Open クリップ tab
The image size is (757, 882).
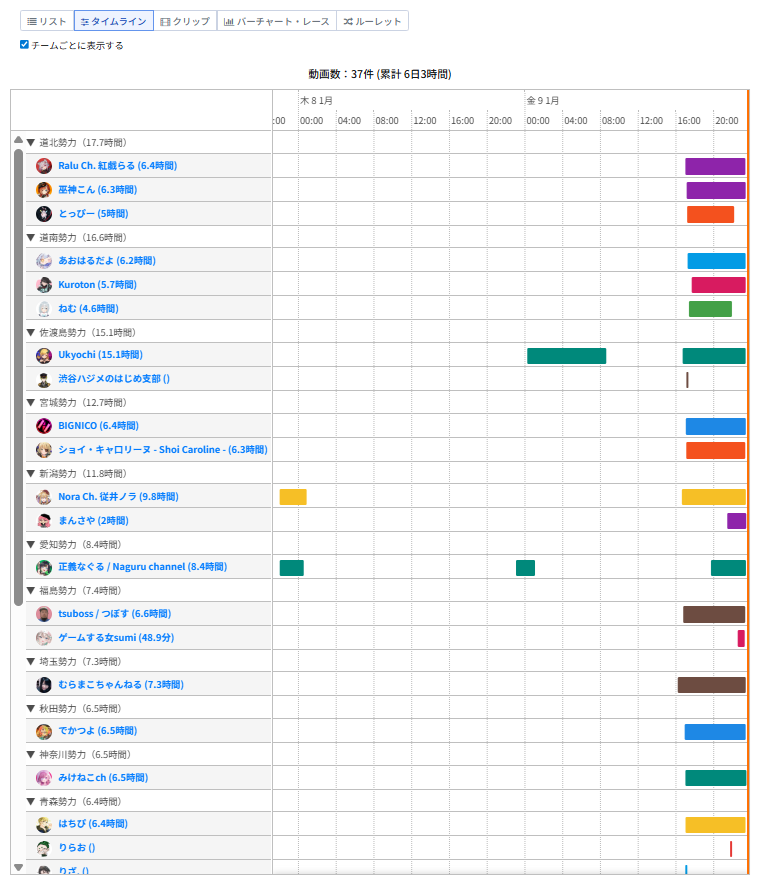pos(185,21)
